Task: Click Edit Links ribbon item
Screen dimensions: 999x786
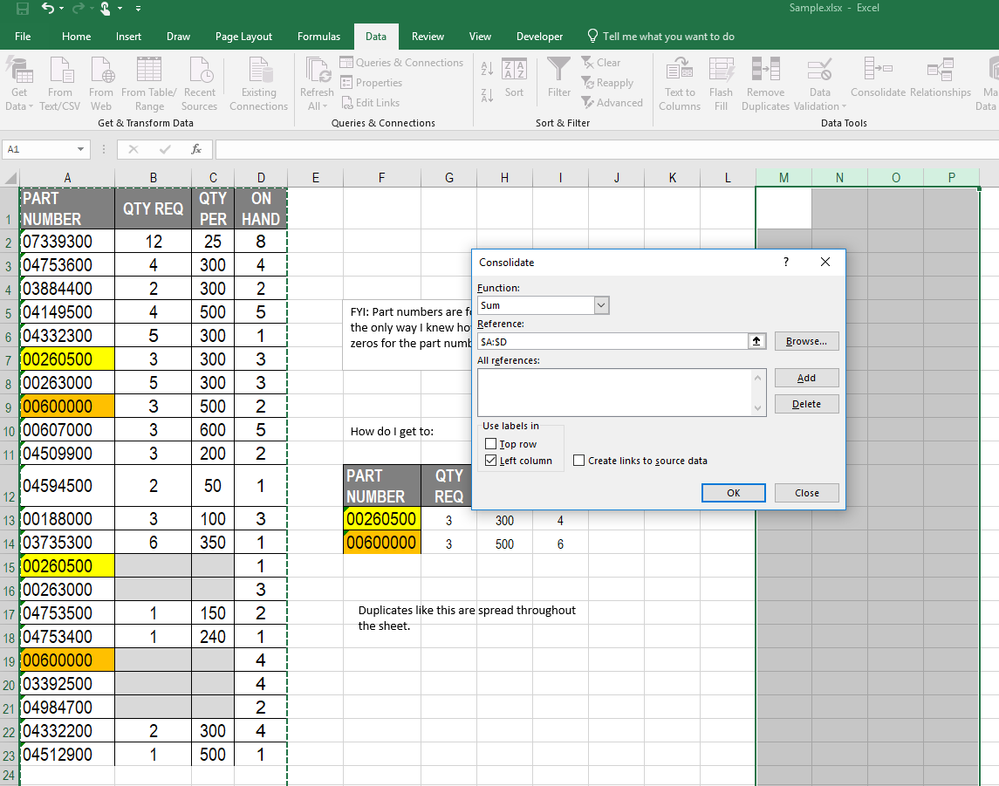Action: [x=370, y=103]
